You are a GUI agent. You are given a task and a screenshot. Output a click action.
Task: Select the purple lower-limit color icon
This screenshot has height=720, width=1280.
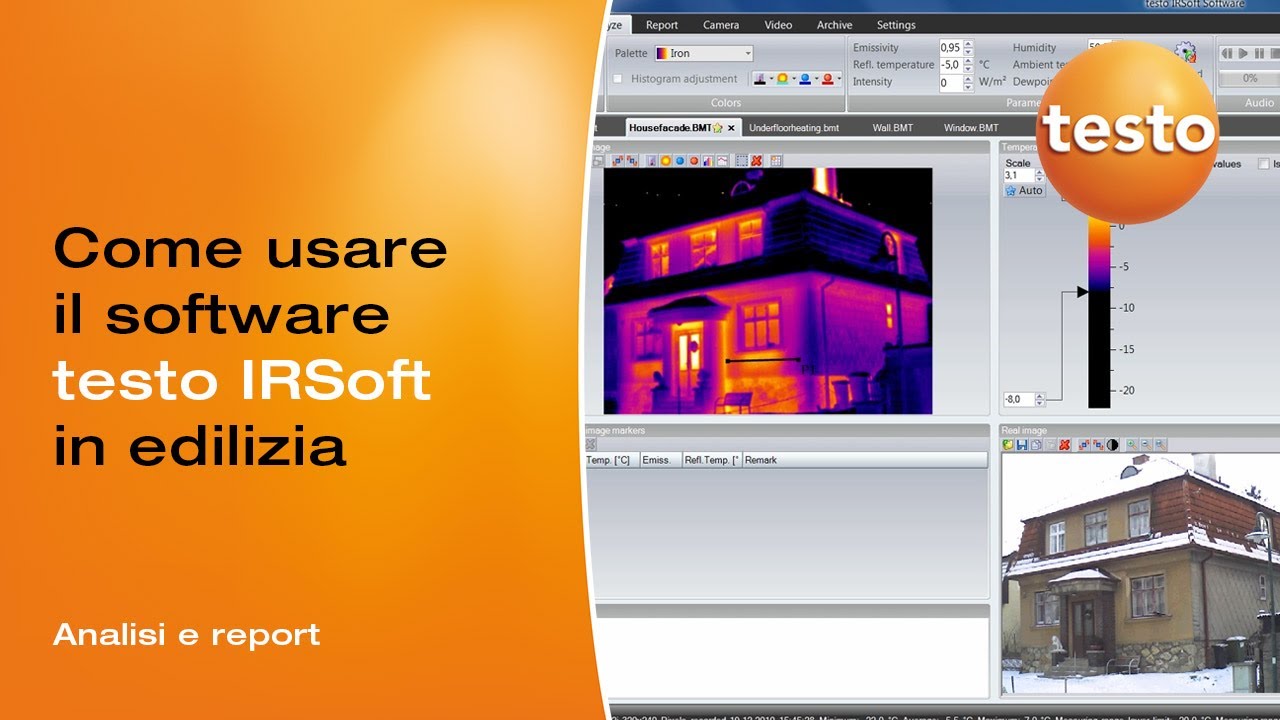coord(760,79)
